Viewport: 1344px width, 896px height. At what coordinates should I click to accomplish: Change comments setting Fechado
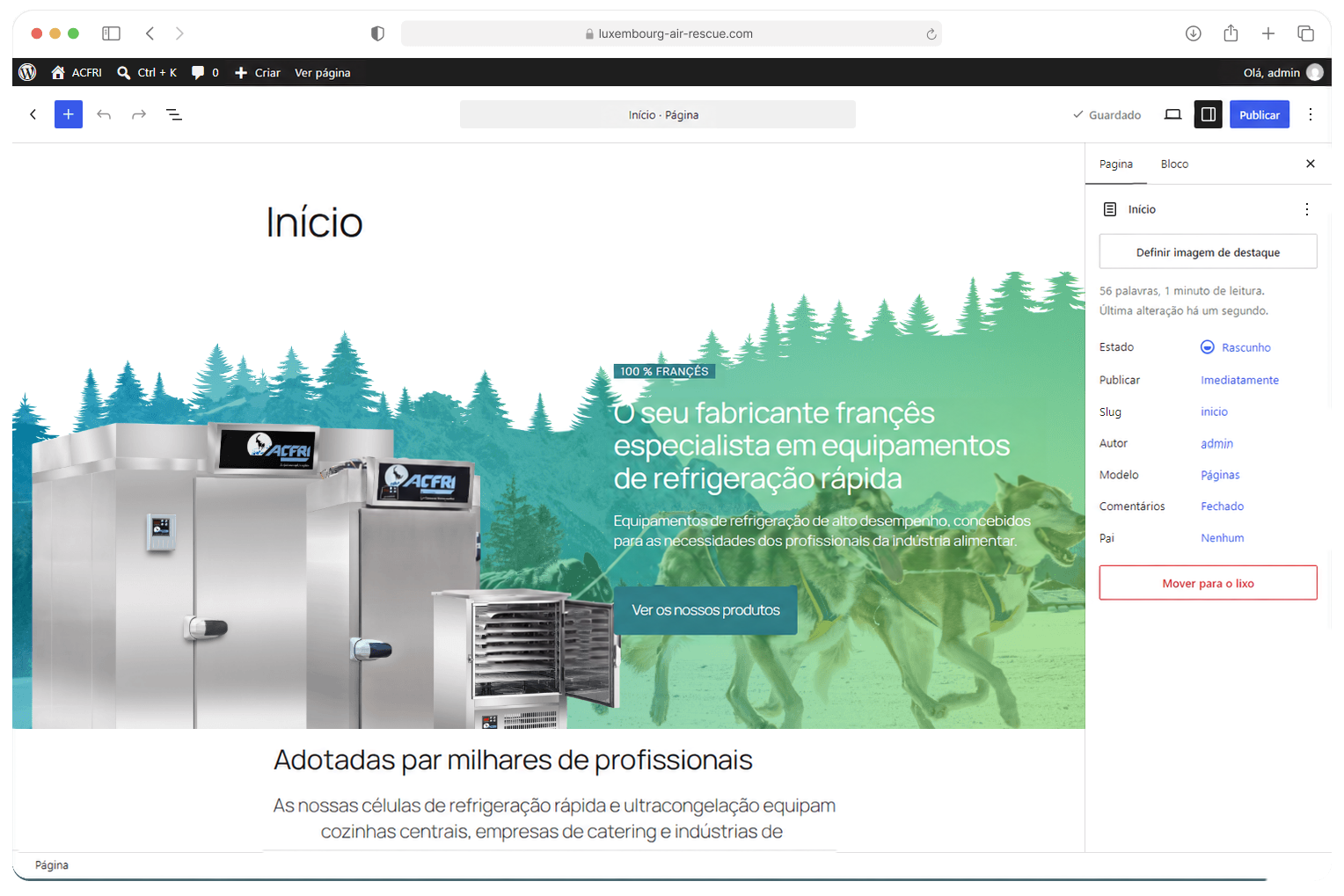click(1222, 506)
